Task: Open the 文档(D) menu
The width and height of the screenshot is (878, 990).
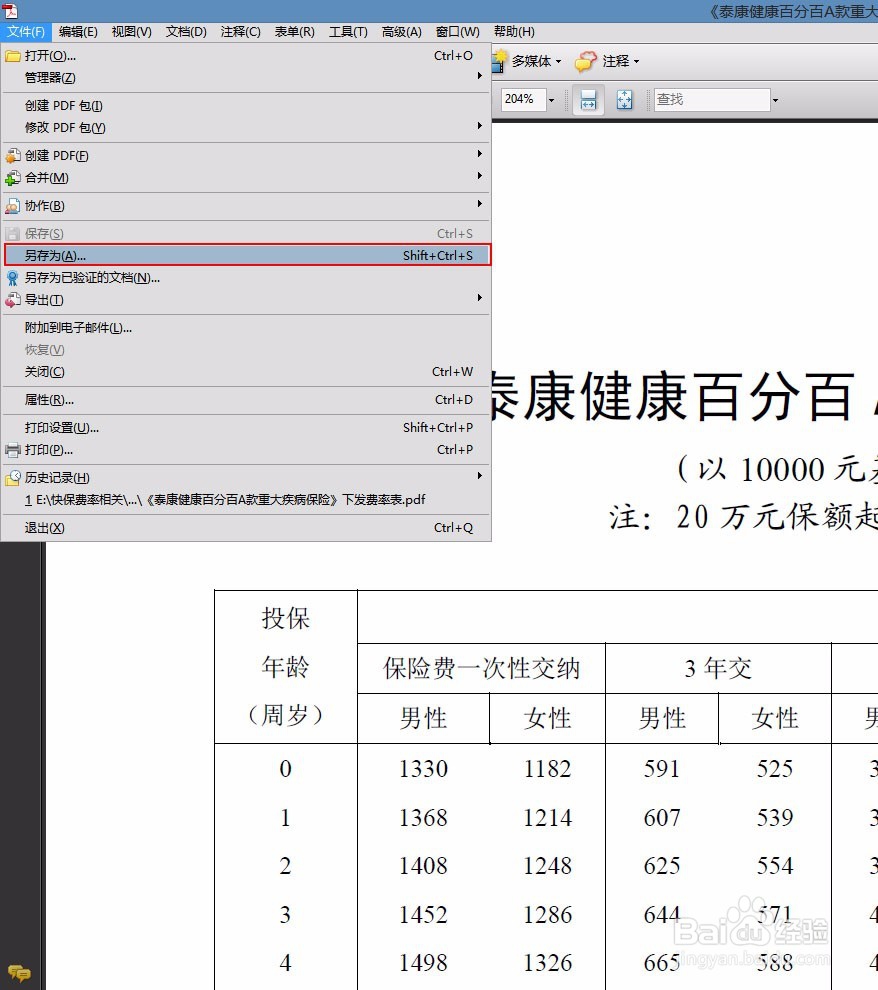Action: (x=186, y=32)
